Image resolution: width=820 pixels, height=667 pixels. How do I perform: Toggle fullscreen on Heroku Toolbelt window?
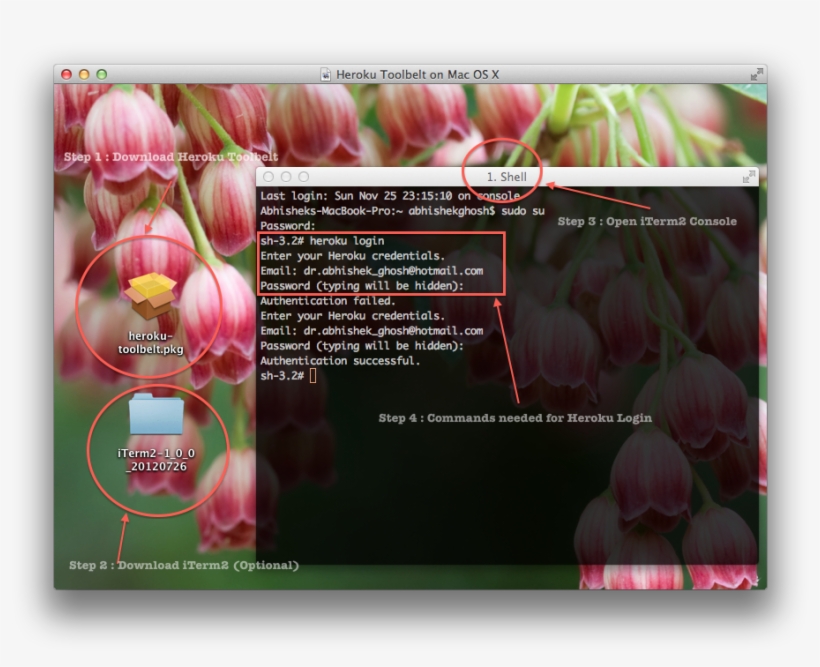[756, 75]
